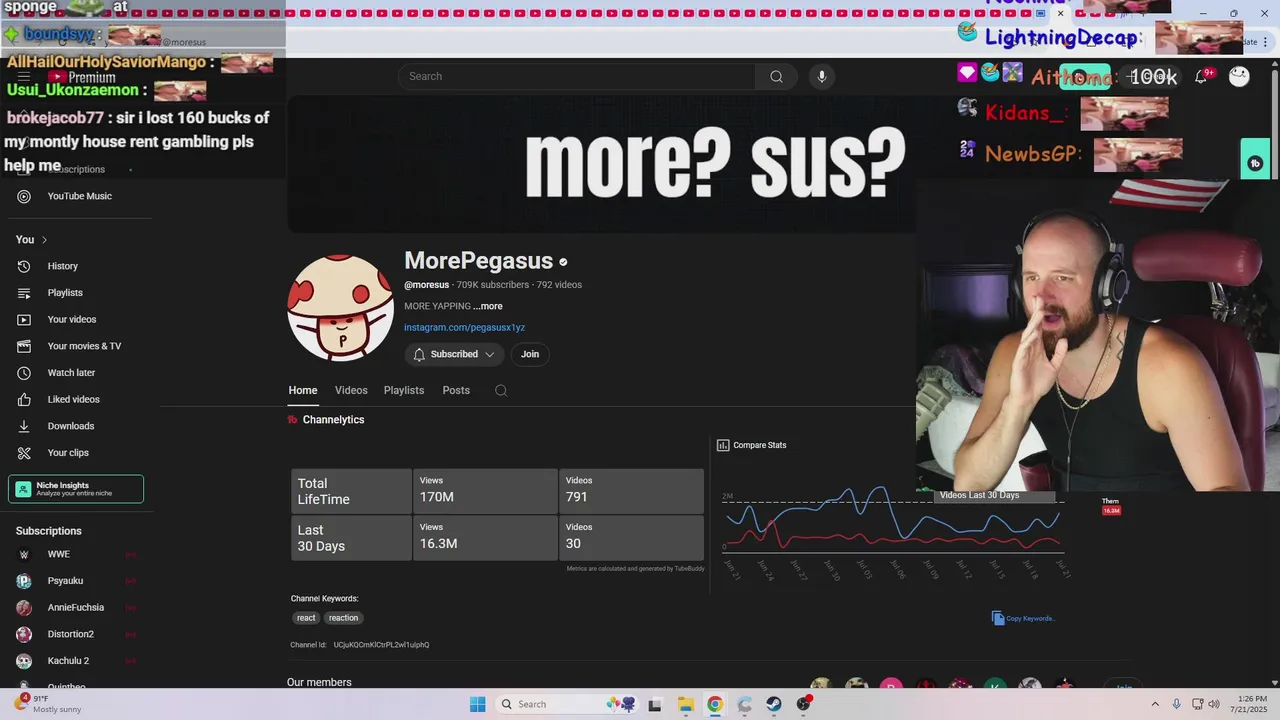The height and width of the screenshot is (720, 1280).
Task: Click the MorePegasus mushroom channel avatar
Action: [340, 308]
